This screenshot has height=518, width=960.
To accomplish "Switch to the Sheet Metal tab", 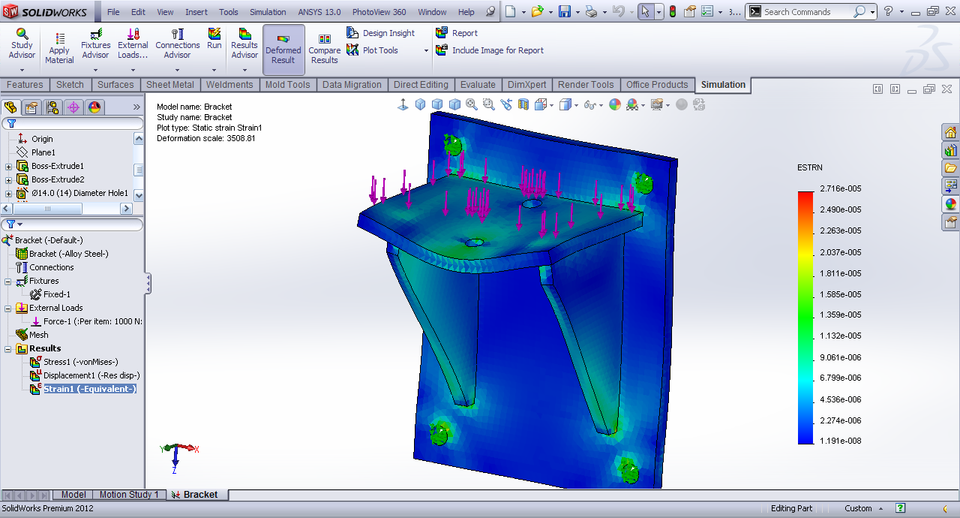I will pos(170,84).
